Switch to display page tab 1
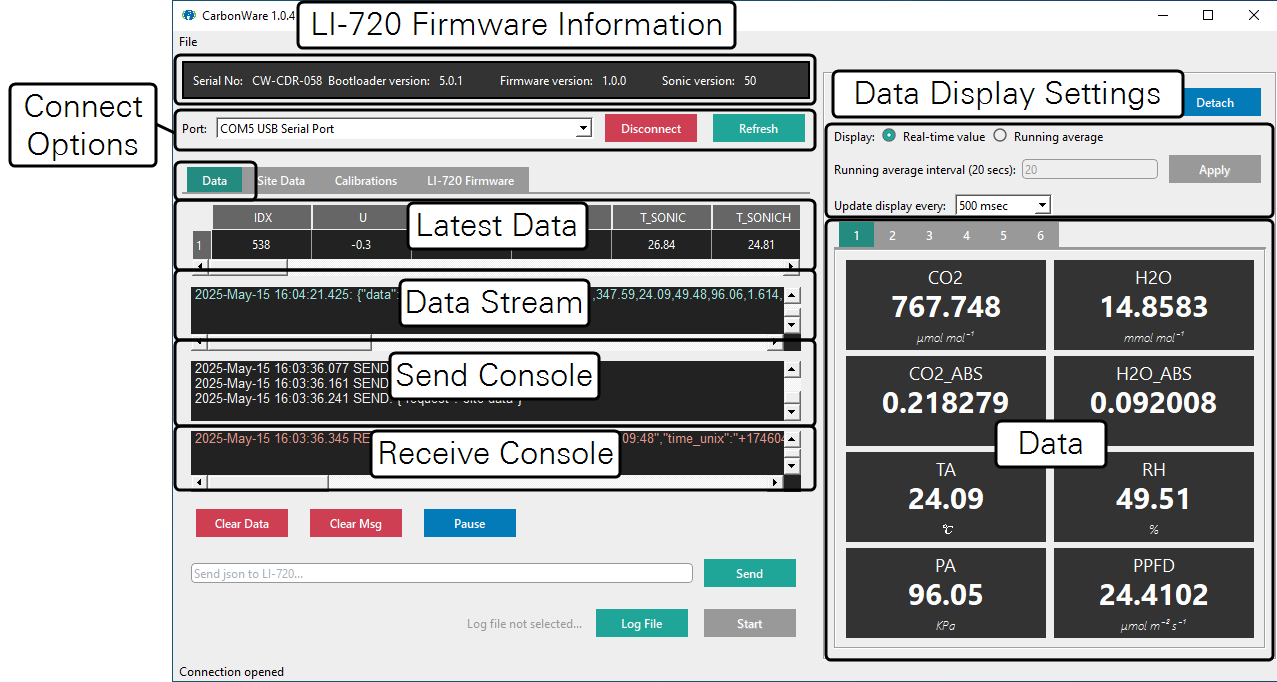The image size is (1277, 682). click(x=857, y=235)
